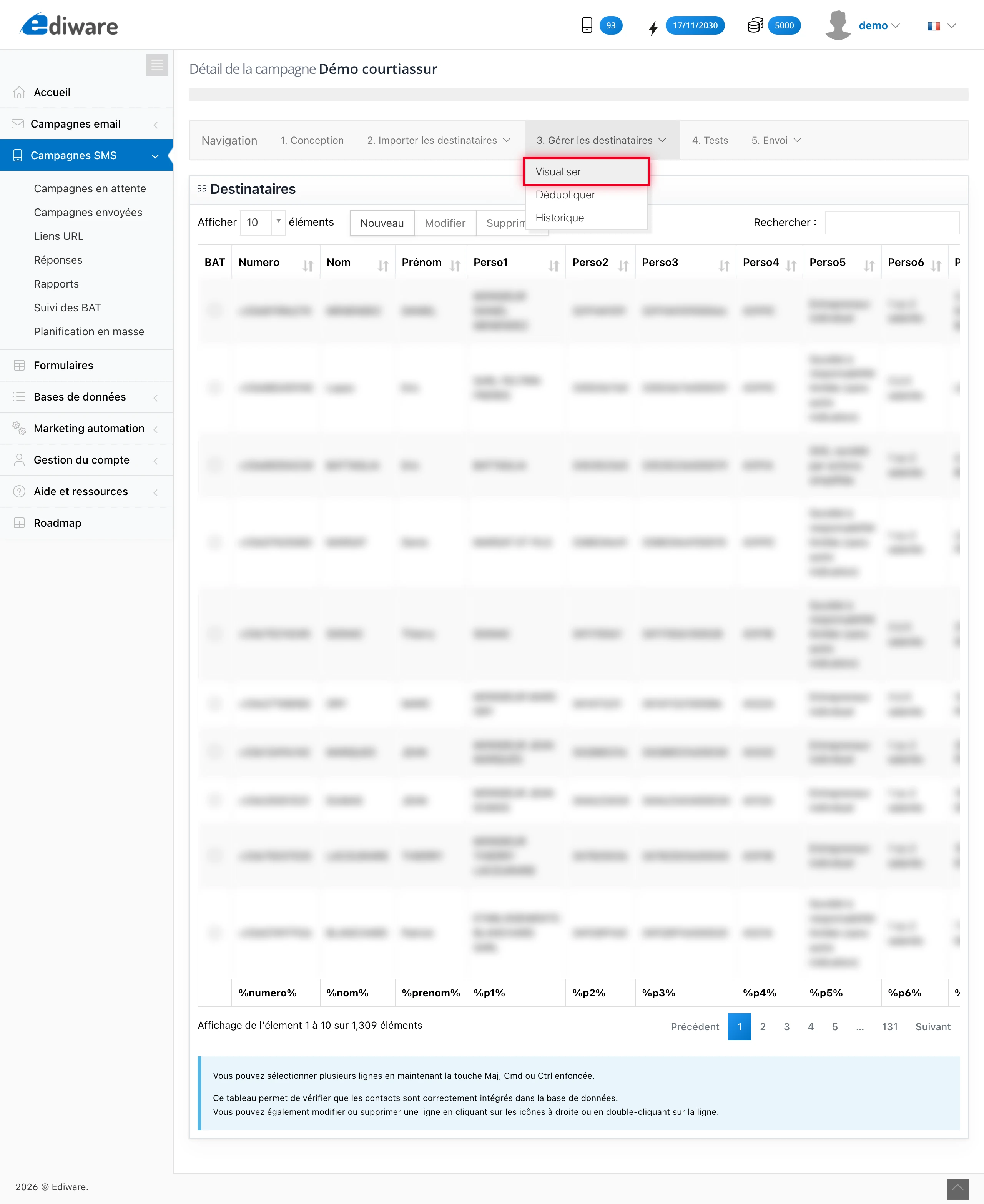Image resolution: width=984 pixels, height=1204 pixels.
Task: Click Précédent pagination button
Action: [694, 1026]
